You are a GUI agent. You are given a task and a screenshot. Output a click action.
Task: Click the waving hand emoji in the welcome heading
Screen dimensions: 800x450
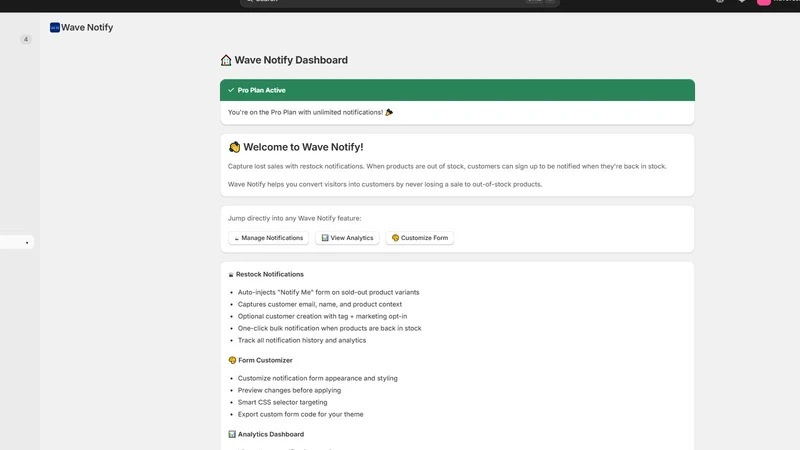[234, 147]
